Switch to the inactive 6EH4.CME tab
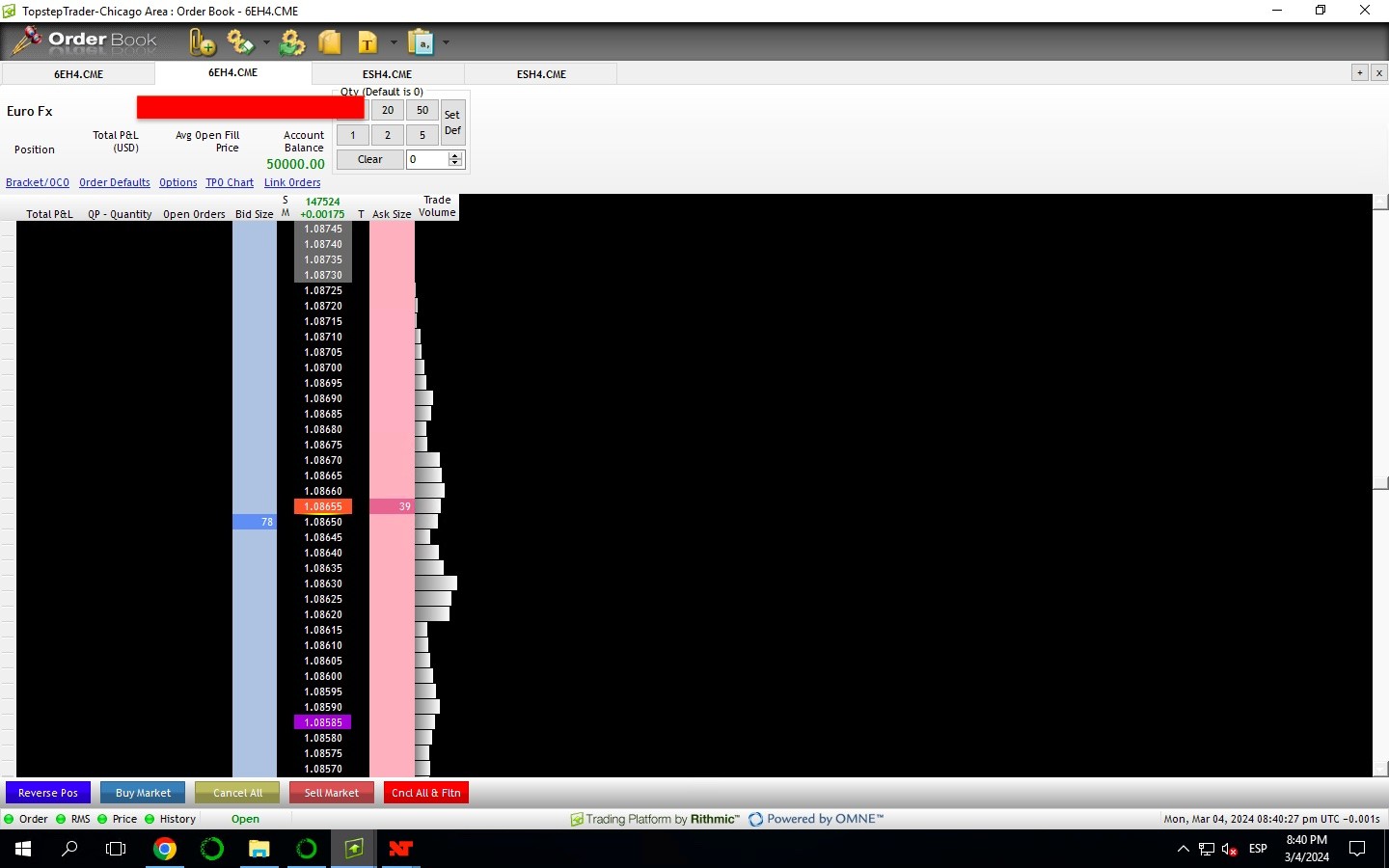Viewport: 1389px width, 868px height. [79, 74]
